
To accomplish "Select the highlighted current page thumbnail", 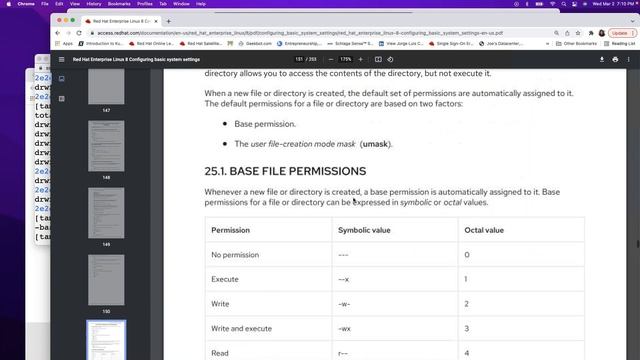I will (x=106, y=340).
